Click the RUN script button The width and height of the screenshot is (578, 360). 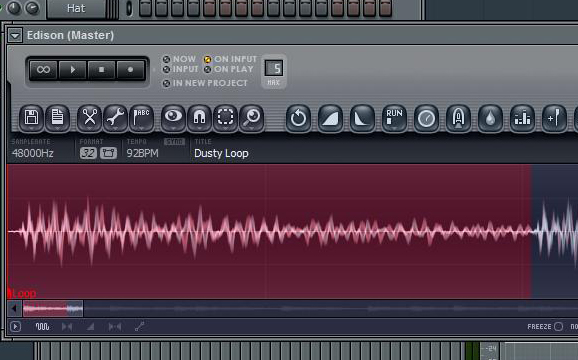point(394,118)
